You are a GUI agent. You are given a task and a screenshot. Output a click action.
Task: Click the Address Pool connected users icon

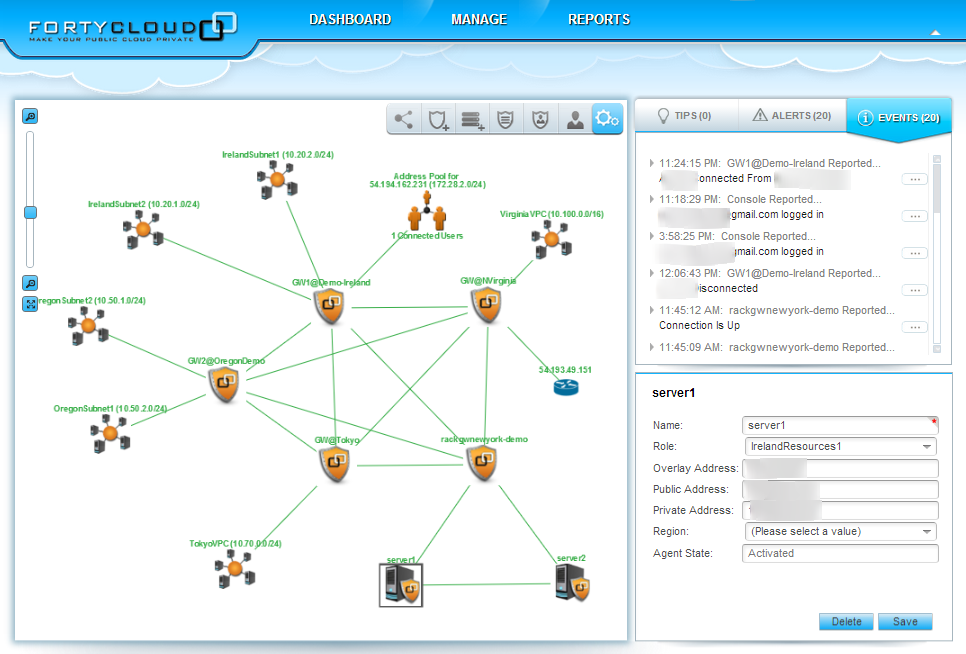427,210
